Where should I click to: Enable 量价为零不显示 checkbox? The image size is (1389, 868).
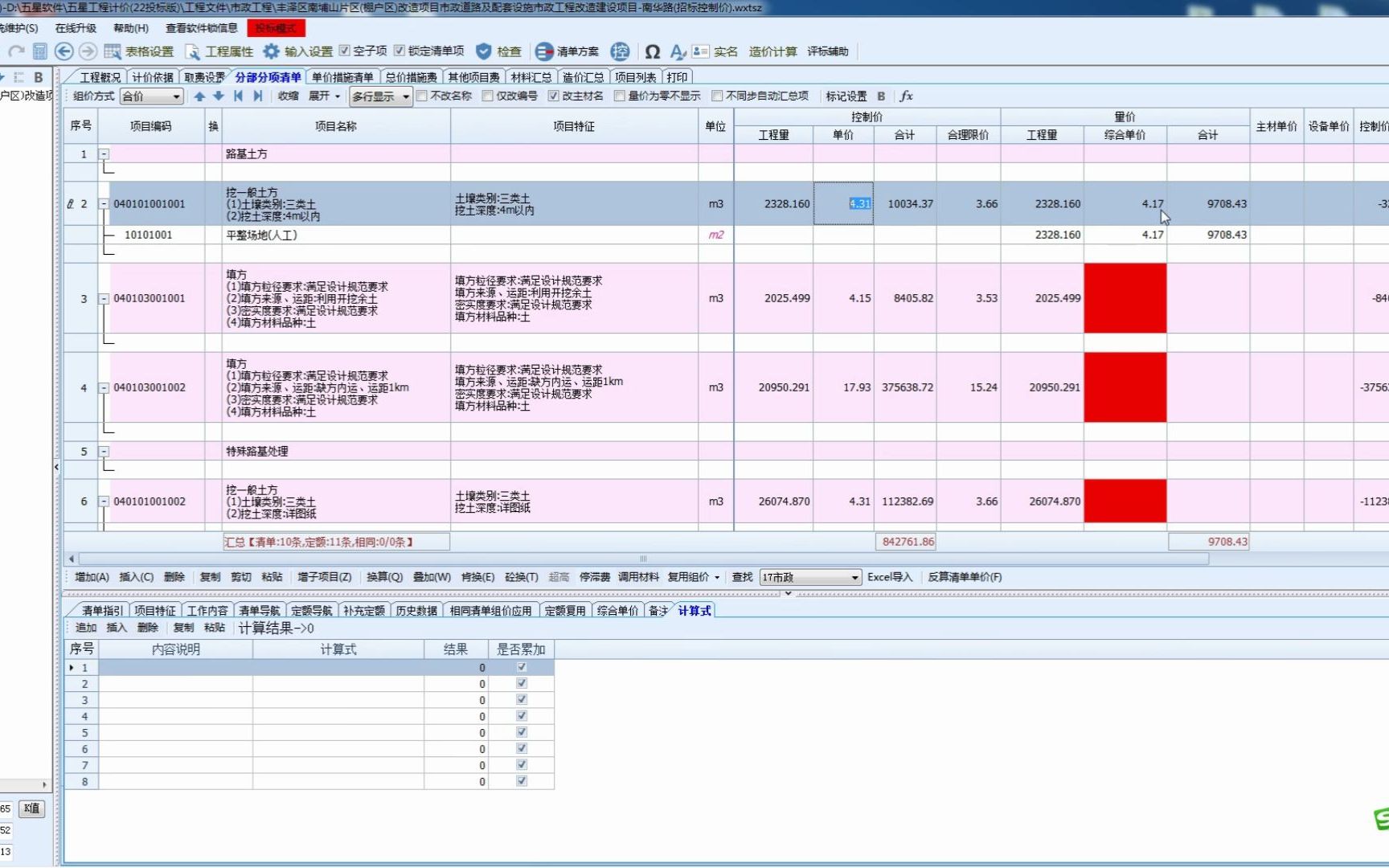coord(619,96)
